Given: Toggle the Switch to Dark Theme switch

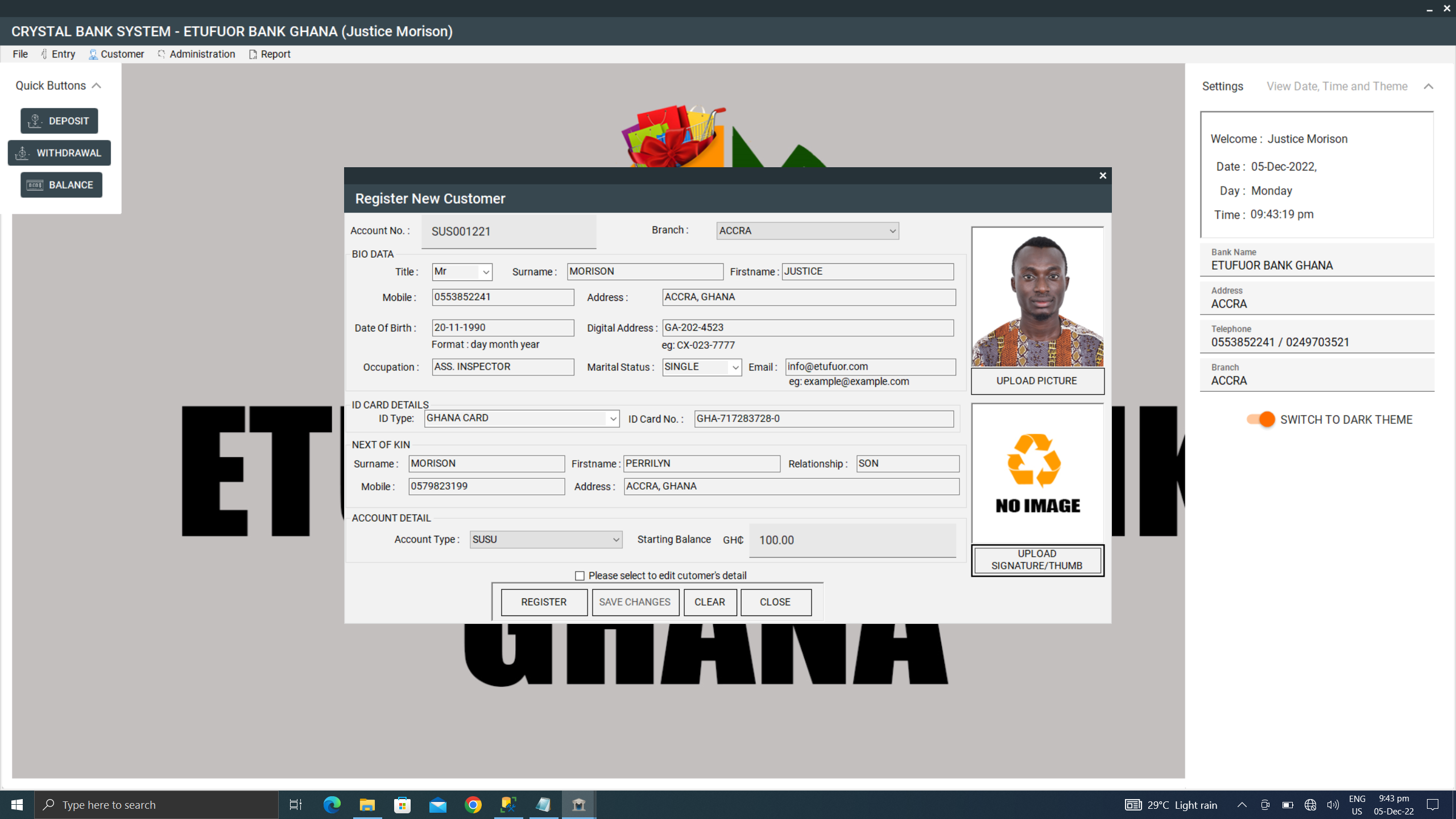Looking at the screenshot, I should [x=1260, y=419].
